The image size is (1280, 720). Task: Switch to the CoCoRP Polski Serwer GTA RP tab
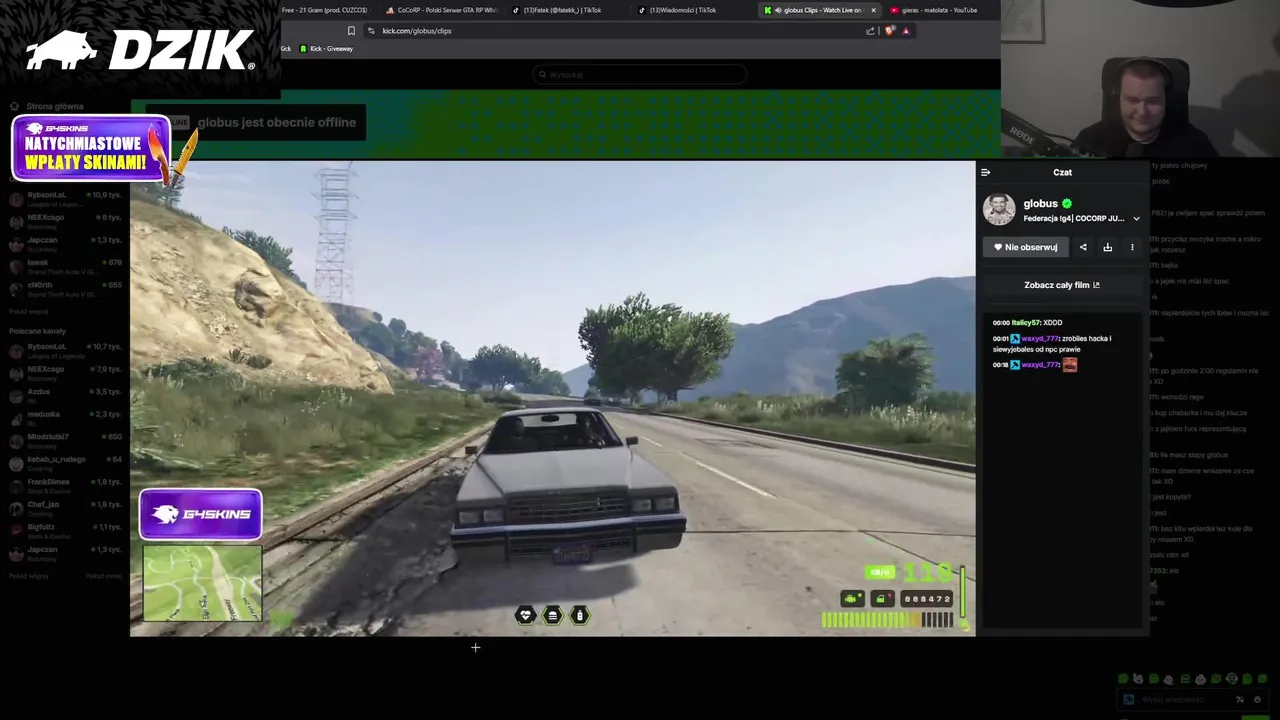pos(442,10)
